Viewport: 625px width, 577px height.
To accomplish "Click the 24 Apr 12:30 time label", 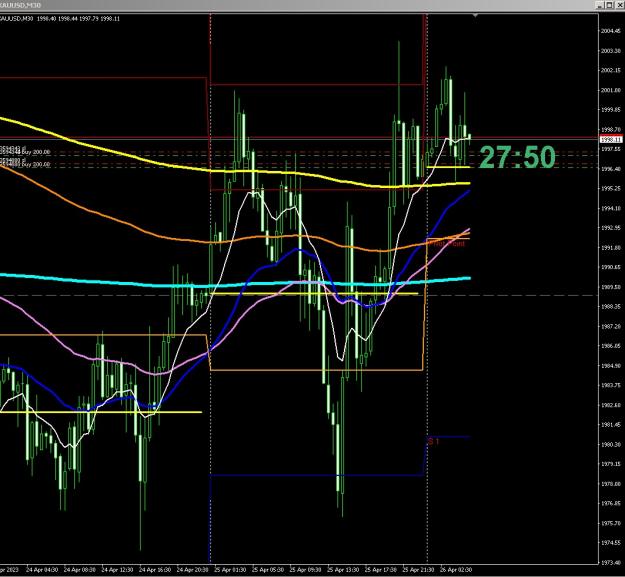I will pos(117,570).
